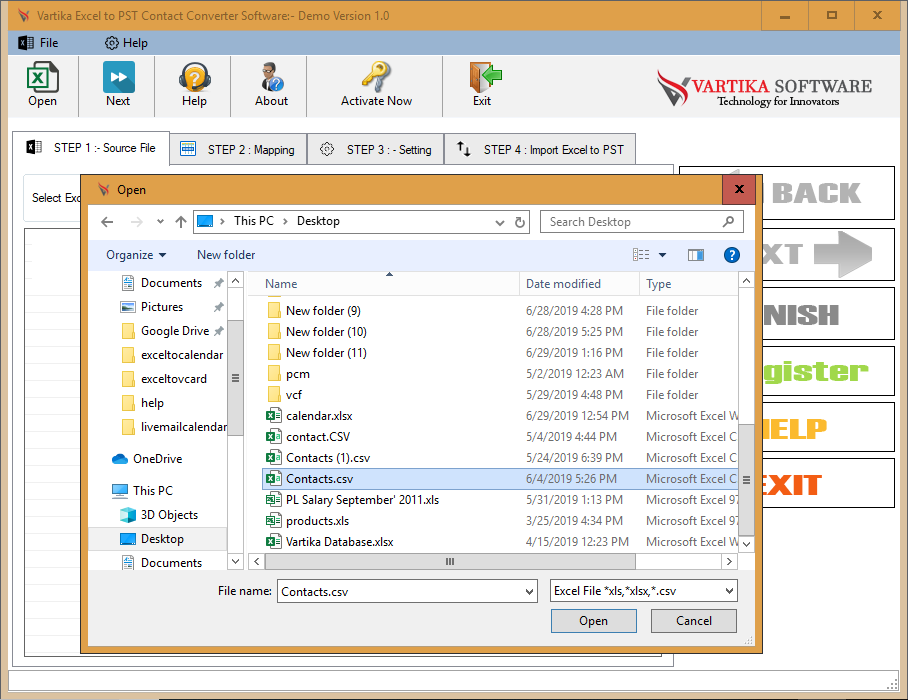The width and height of the screenshot is (908, 700).
Task: Click the File name text field
Action: [400, 592]
